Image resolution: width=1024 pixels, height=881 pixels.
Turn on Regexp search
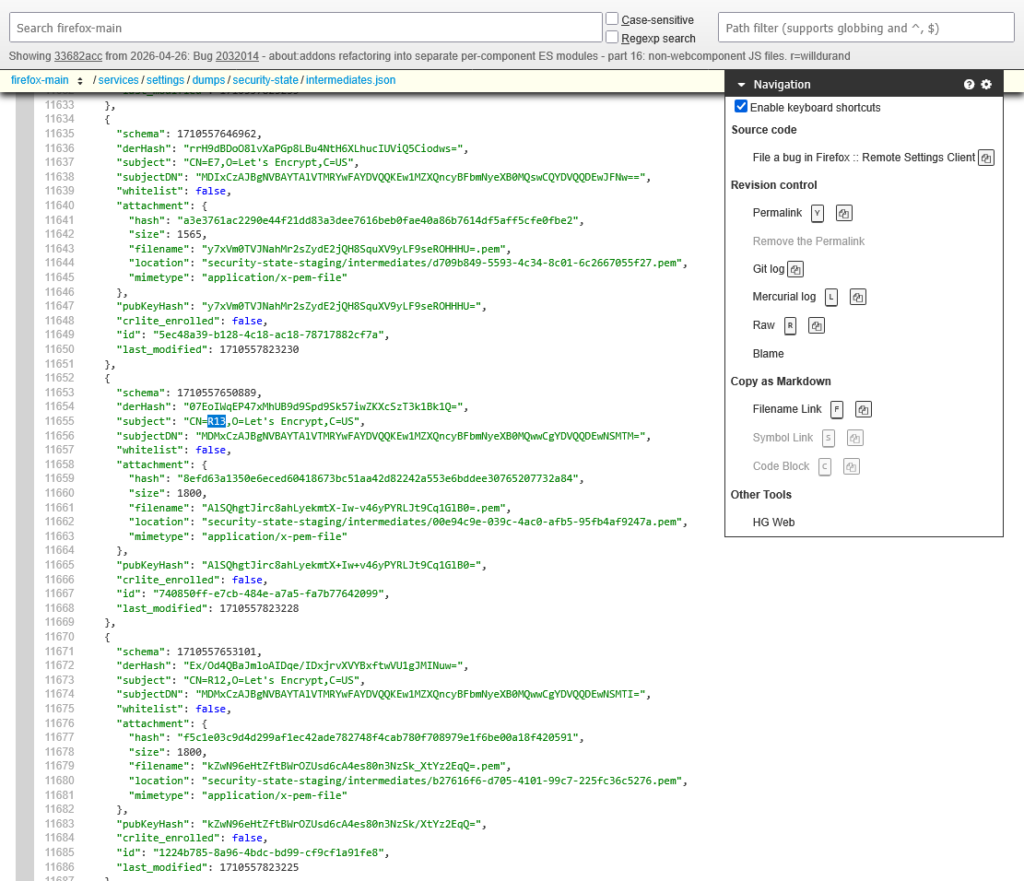point(612,38)
